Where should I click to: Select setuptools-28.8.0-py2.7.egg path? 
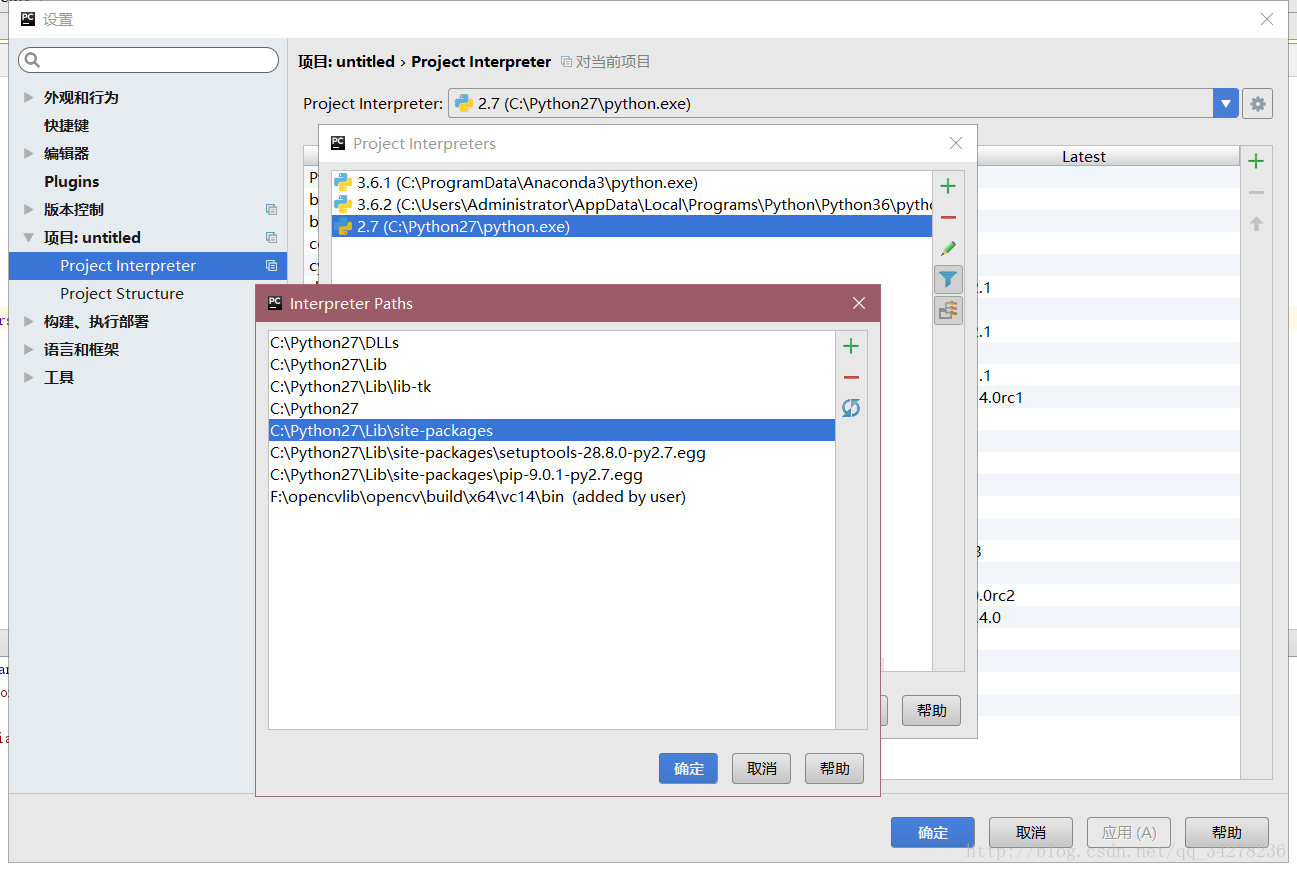click(552, 452)
